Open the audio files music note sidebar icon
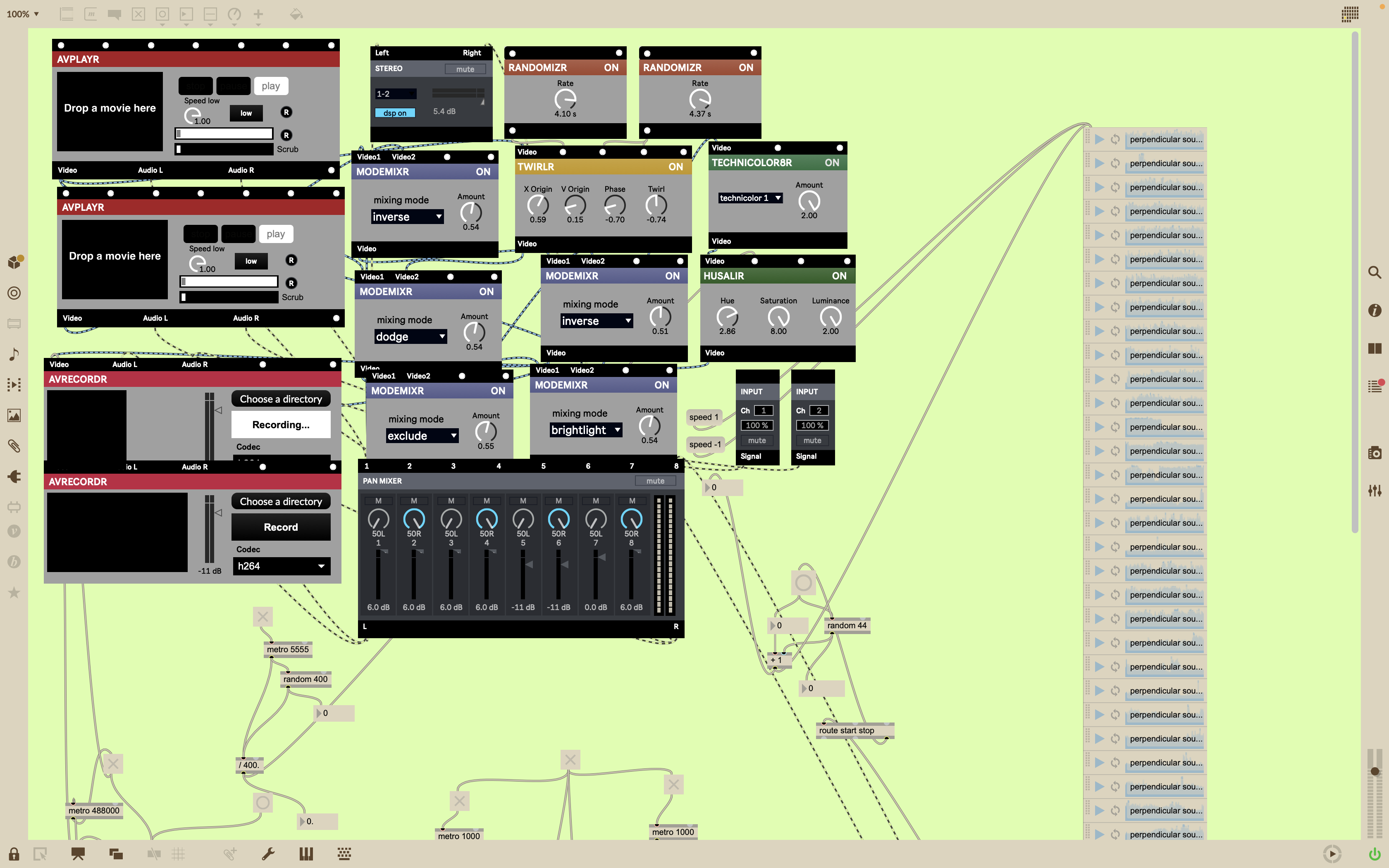The width and height of the screenshot is (1389, 868). pyautogui.click(x=14, y=354)
